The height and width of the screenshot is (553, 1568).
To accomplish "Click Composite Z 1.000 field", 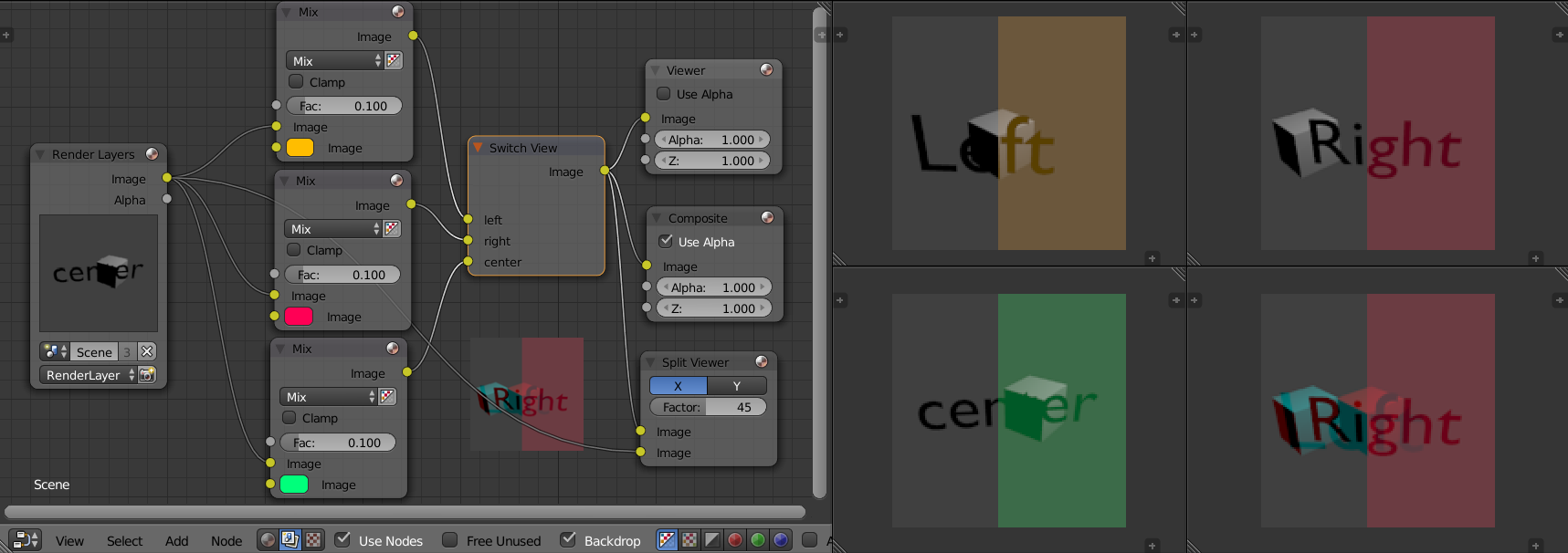I will [715, 308].
